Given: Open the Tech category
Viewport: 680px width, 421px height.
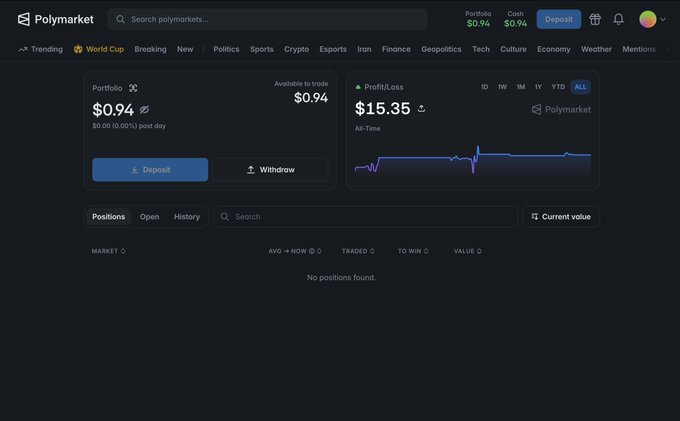Looking at the screenshot, I should click(481, 49).
